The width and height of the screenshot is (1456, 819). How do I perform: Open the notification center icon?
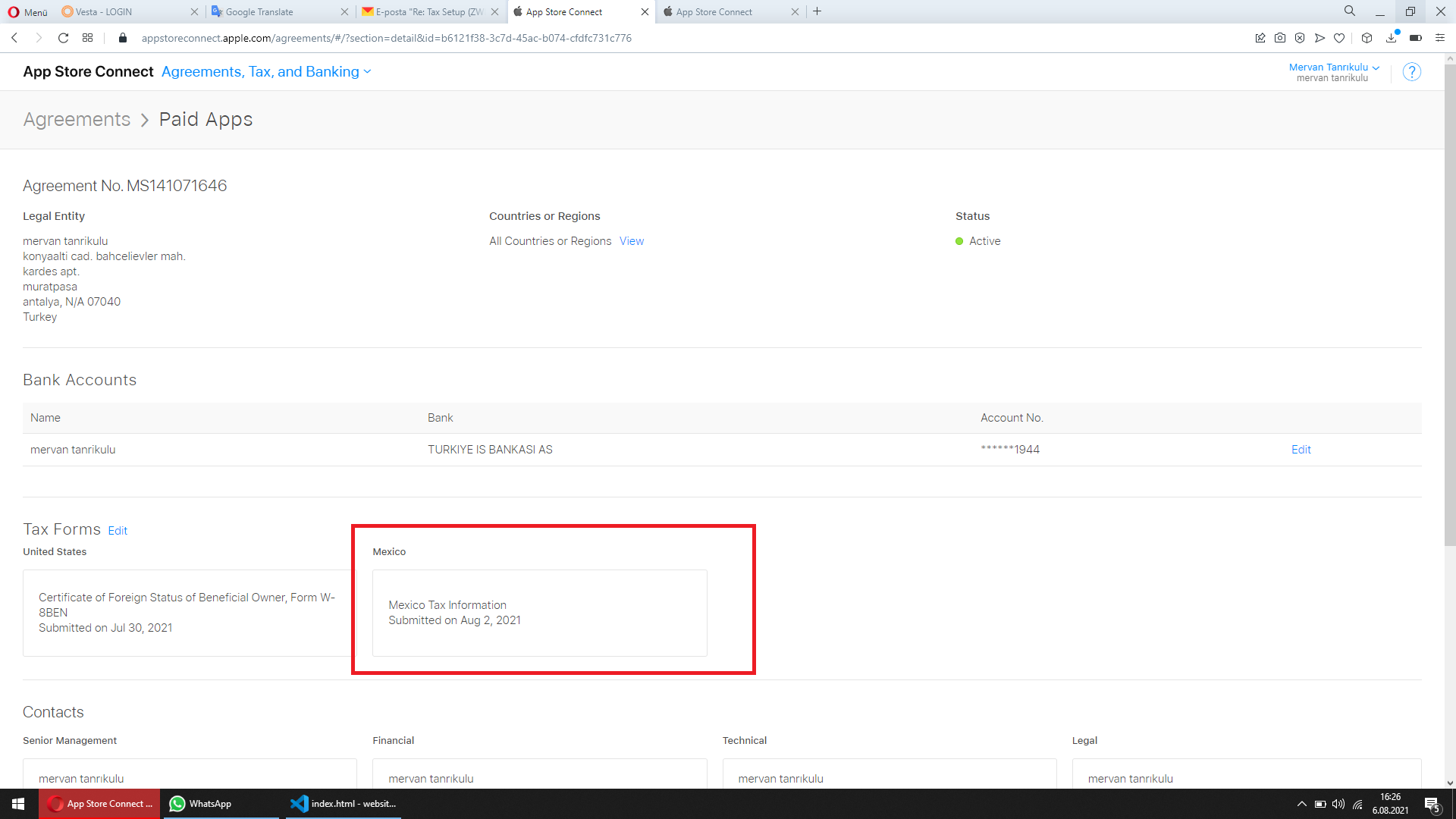1432,804
